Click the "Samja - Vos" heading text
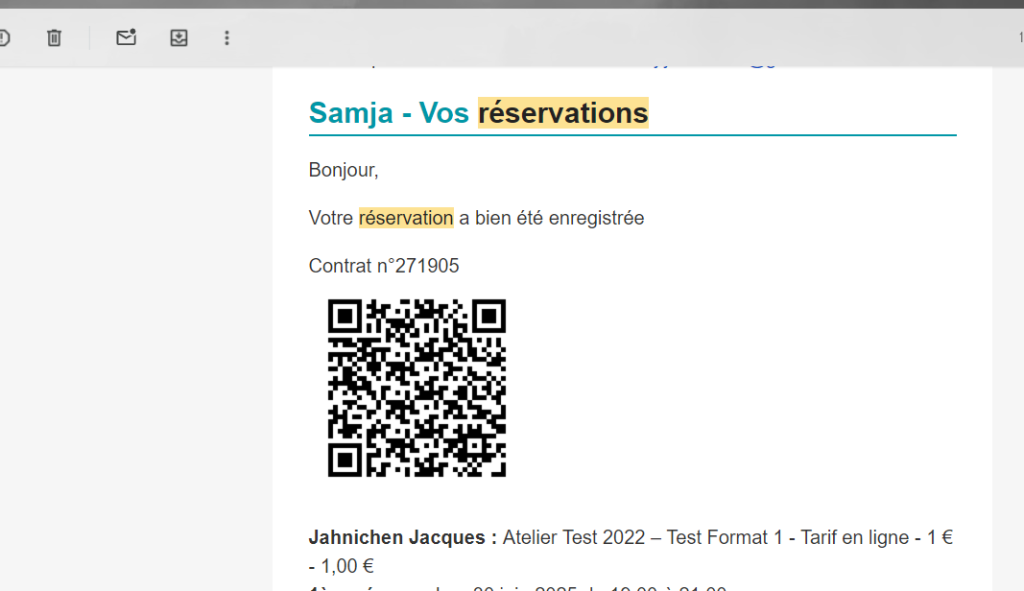 pyautogui.click(x=388, y=113)
